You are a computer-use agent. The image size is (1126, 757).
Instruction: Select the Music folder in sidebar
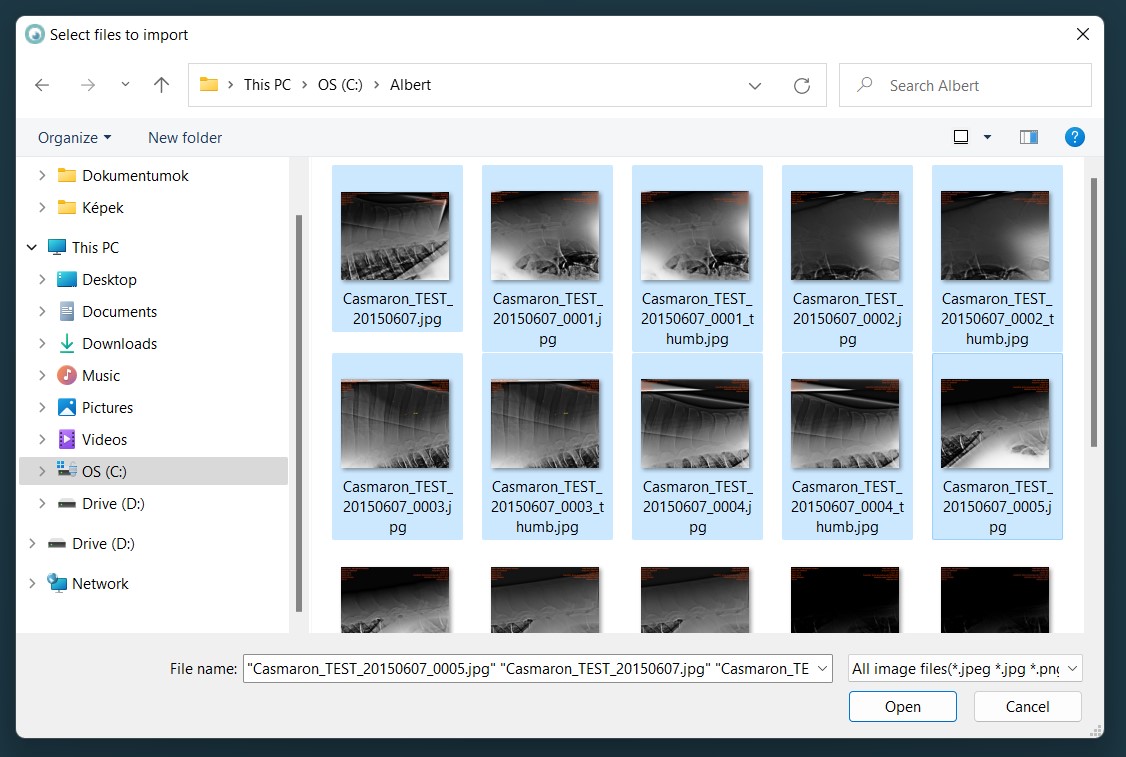pyautogui.click(x=101, y=376)
